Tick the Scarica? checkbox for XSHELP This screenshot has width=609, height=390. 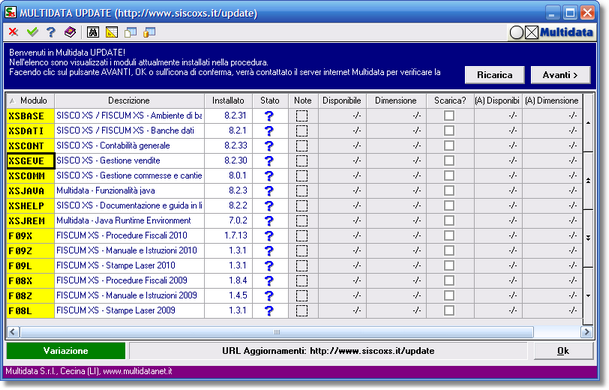[449, 205]
